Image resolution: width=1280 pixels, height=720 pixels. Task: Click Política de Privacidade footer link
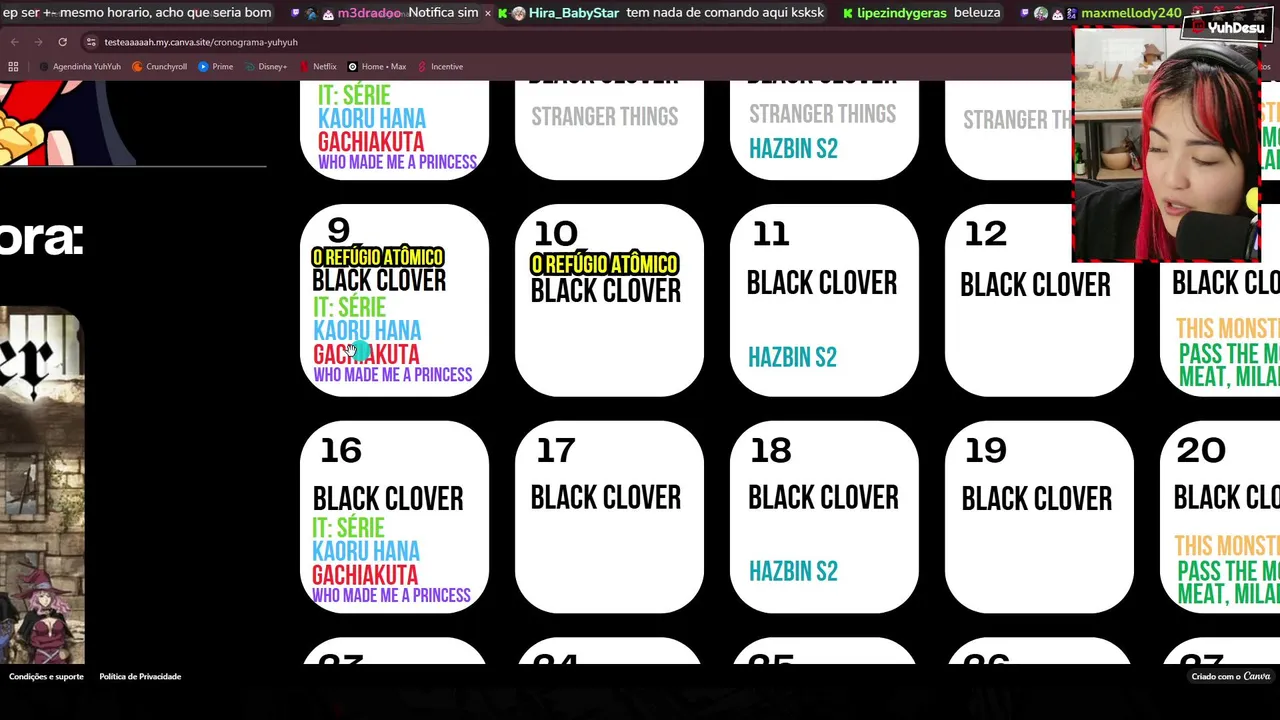coord(140,677)
